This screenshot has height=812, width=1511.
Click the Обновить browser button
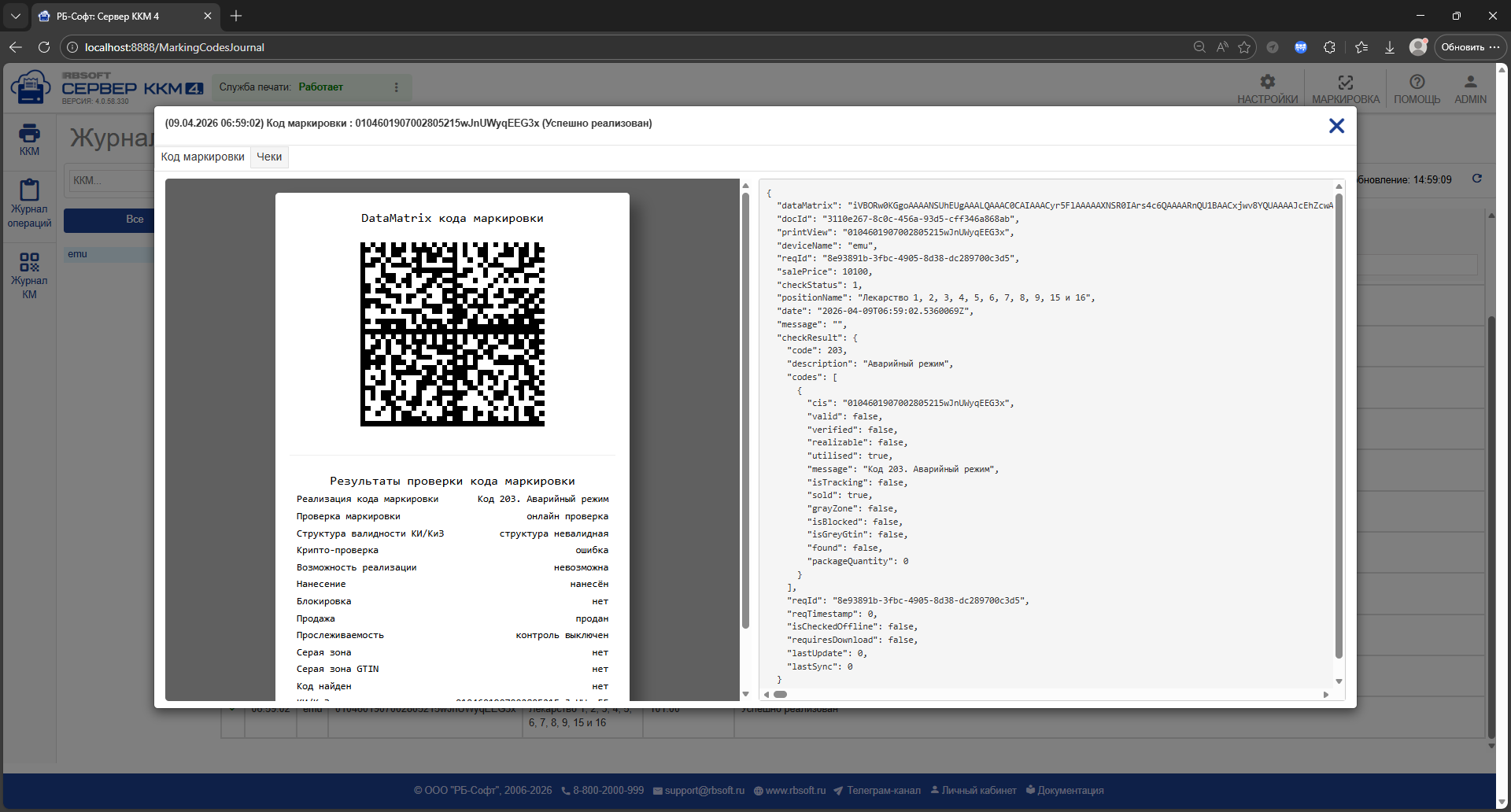pyautogui.click(x=1470, y=47)
